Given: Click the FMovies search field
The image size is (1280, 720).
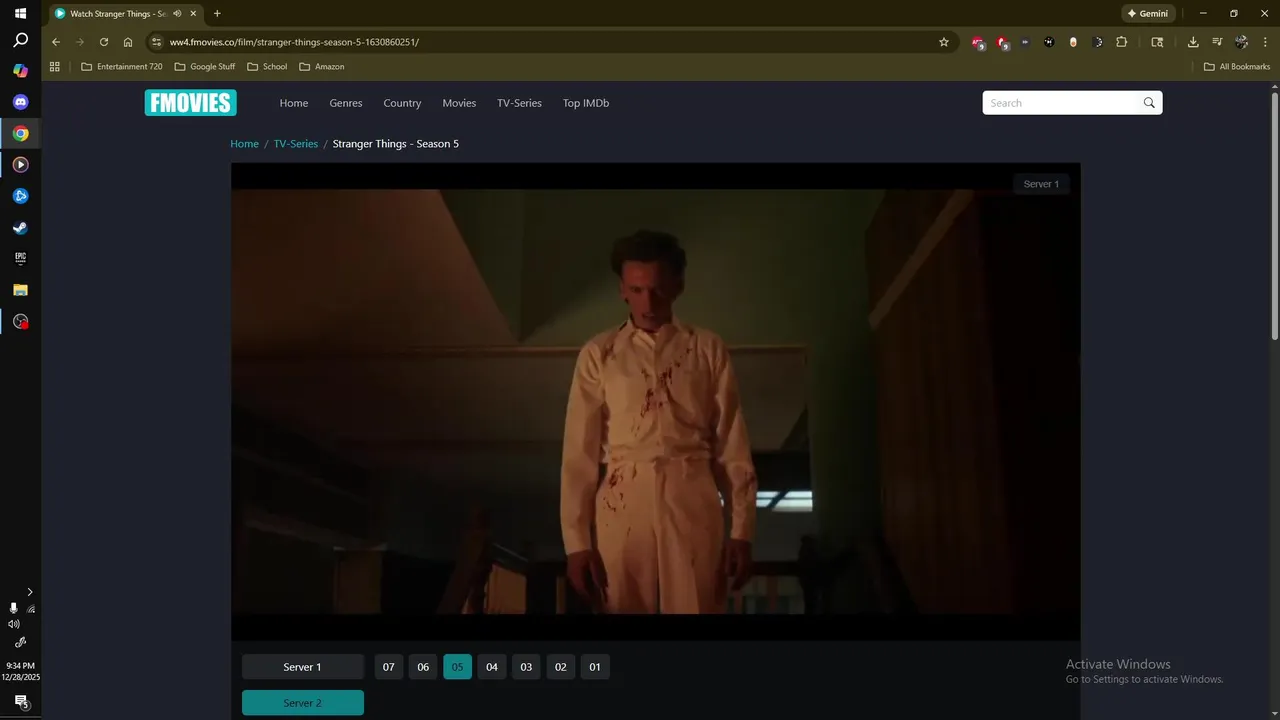Looking at the screenshot, I should tap(1062, 103).
